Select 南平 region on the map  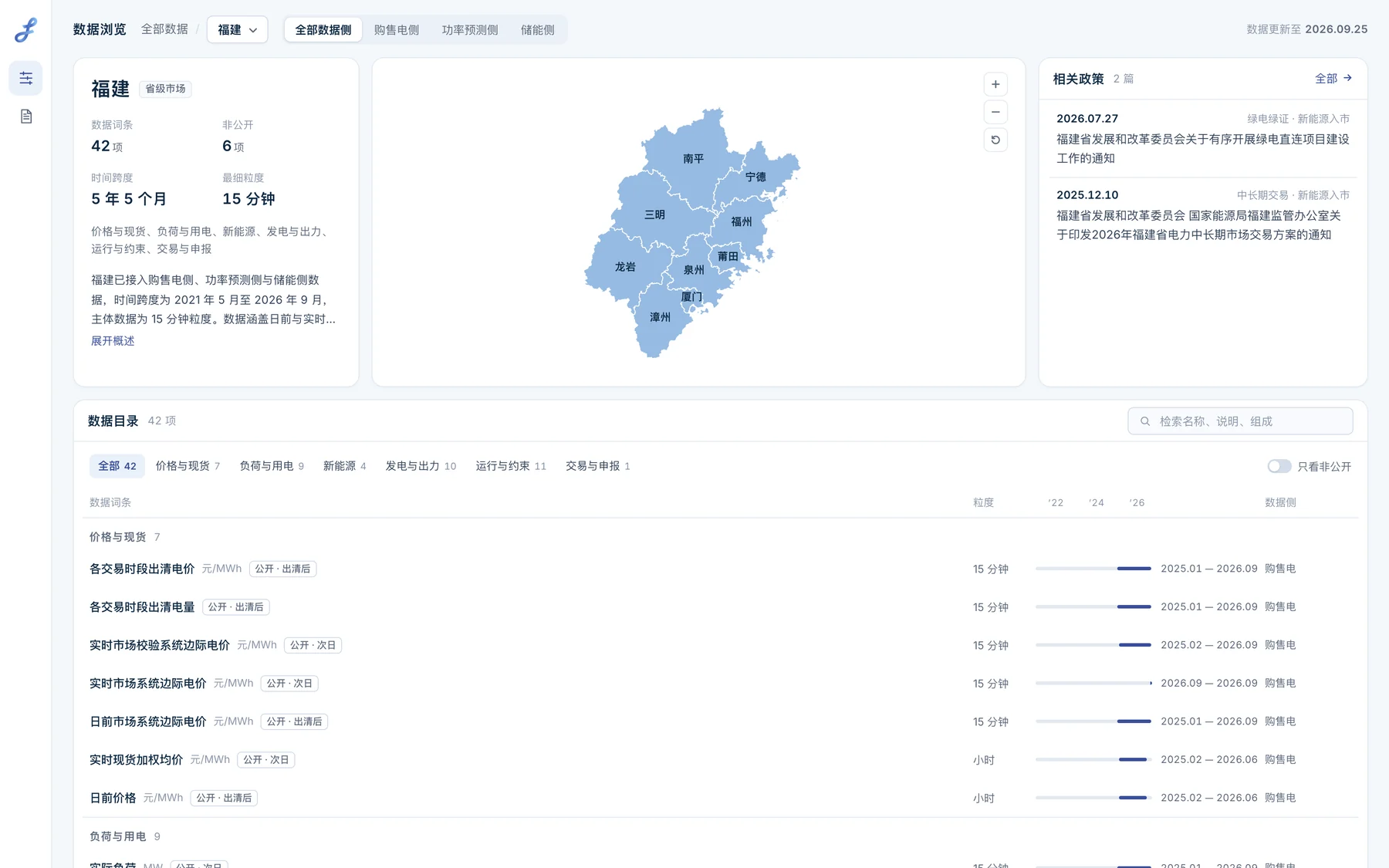coord(693,158)
